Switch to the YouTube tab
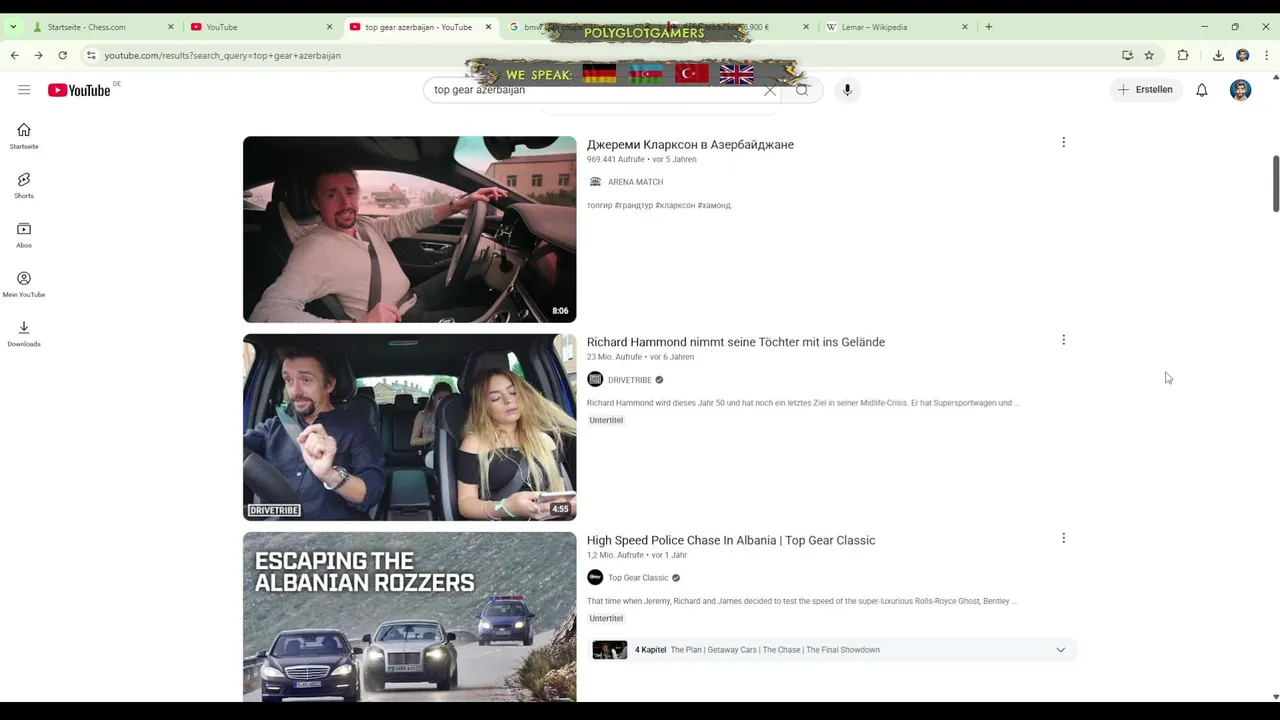 tap(262, 27)
